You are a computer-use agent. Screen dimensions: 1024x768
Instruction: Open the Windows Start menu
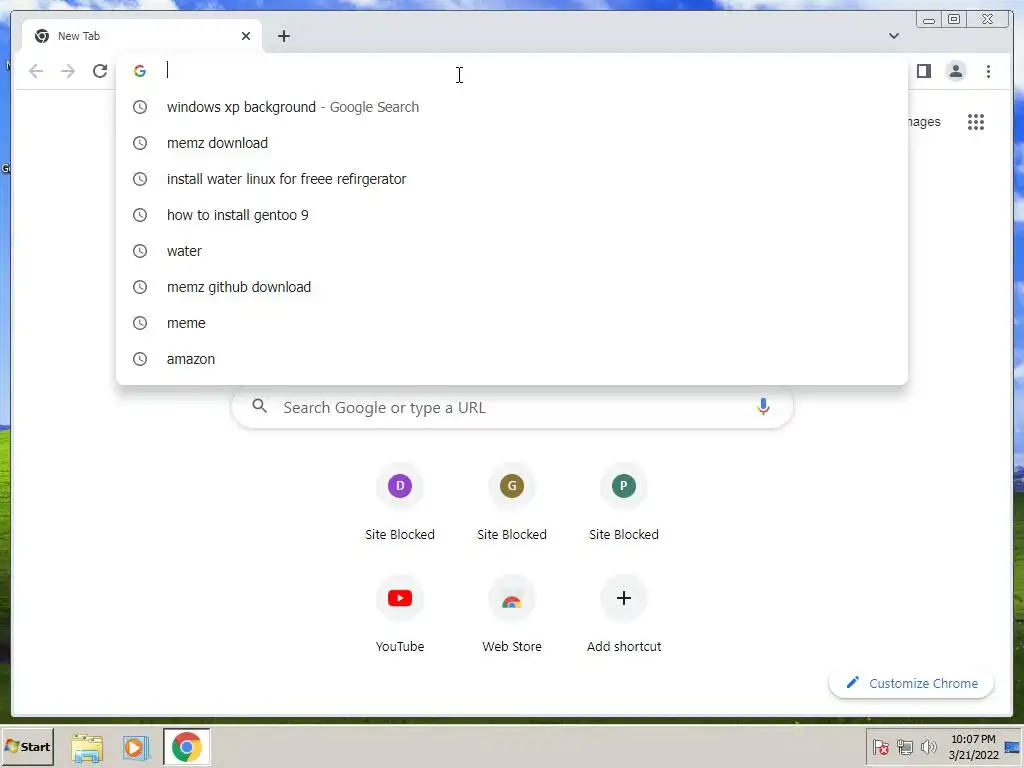pyautogui.click(x=27, y=746)
